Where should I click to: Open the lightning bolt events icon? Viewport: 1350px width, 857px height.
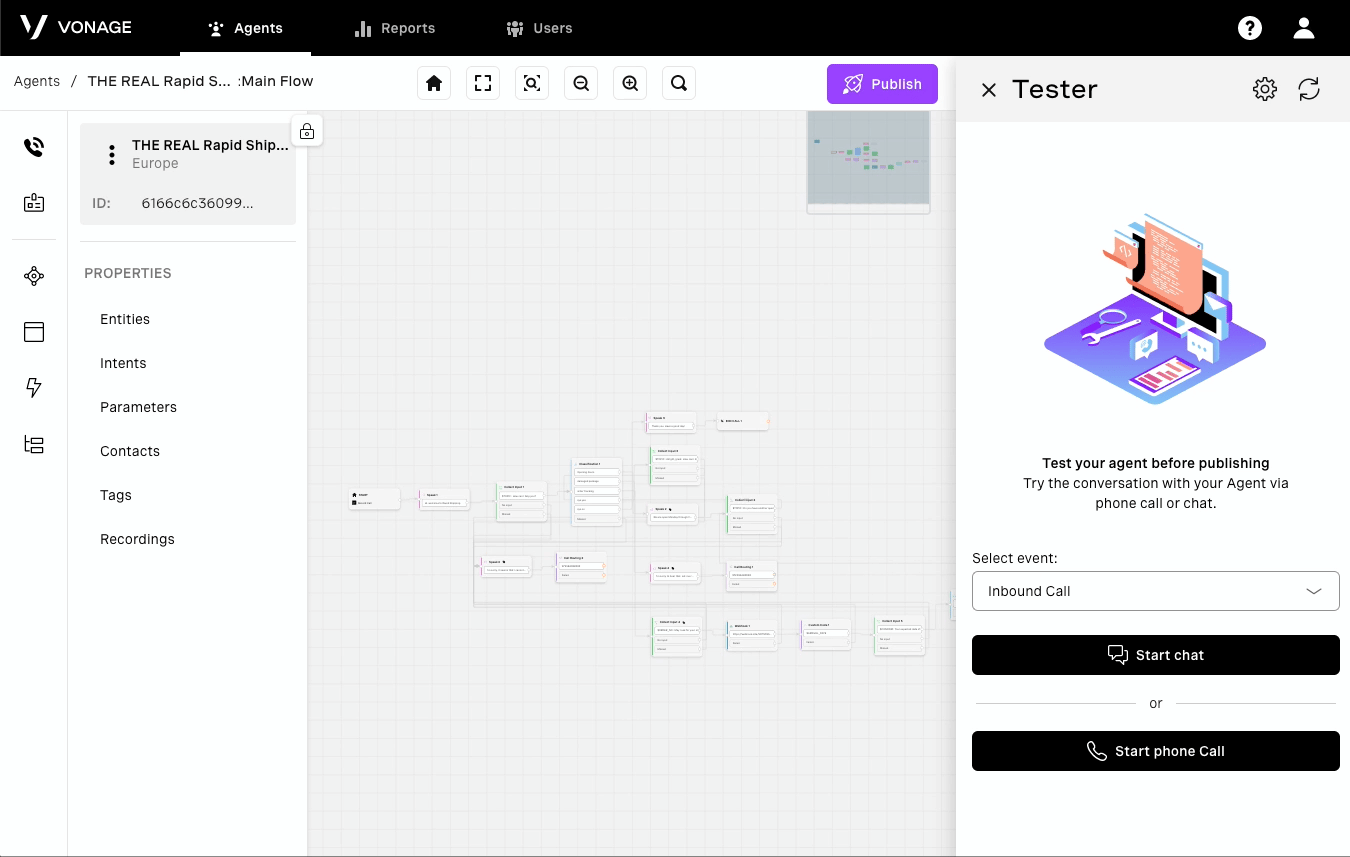tap(34, 388)
